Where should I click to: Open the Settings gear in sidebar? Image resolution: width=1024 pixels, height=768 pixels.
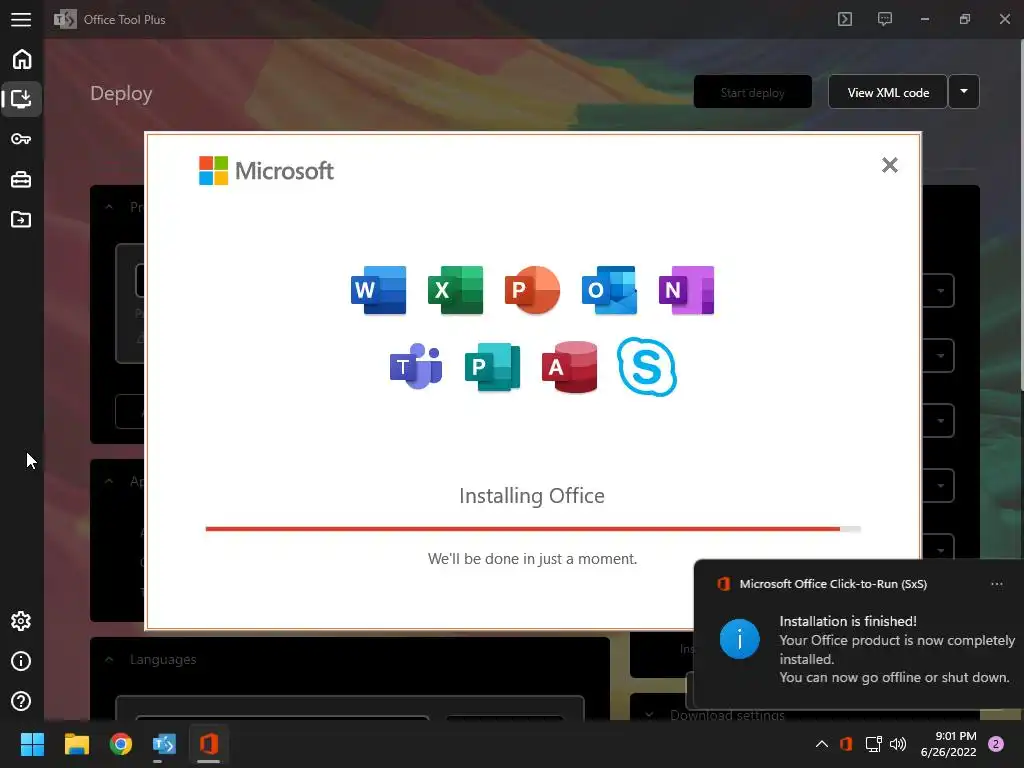click(x=21, y=621)
